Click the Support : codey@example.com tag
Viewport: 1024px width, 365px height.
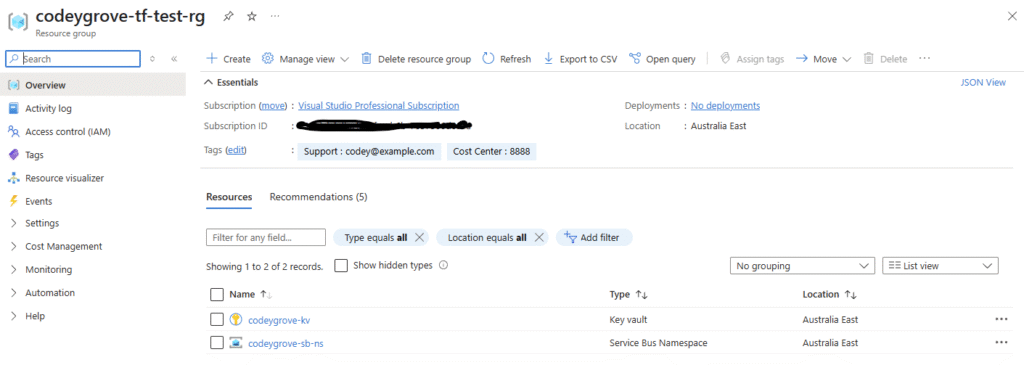(x=369, y=151)
